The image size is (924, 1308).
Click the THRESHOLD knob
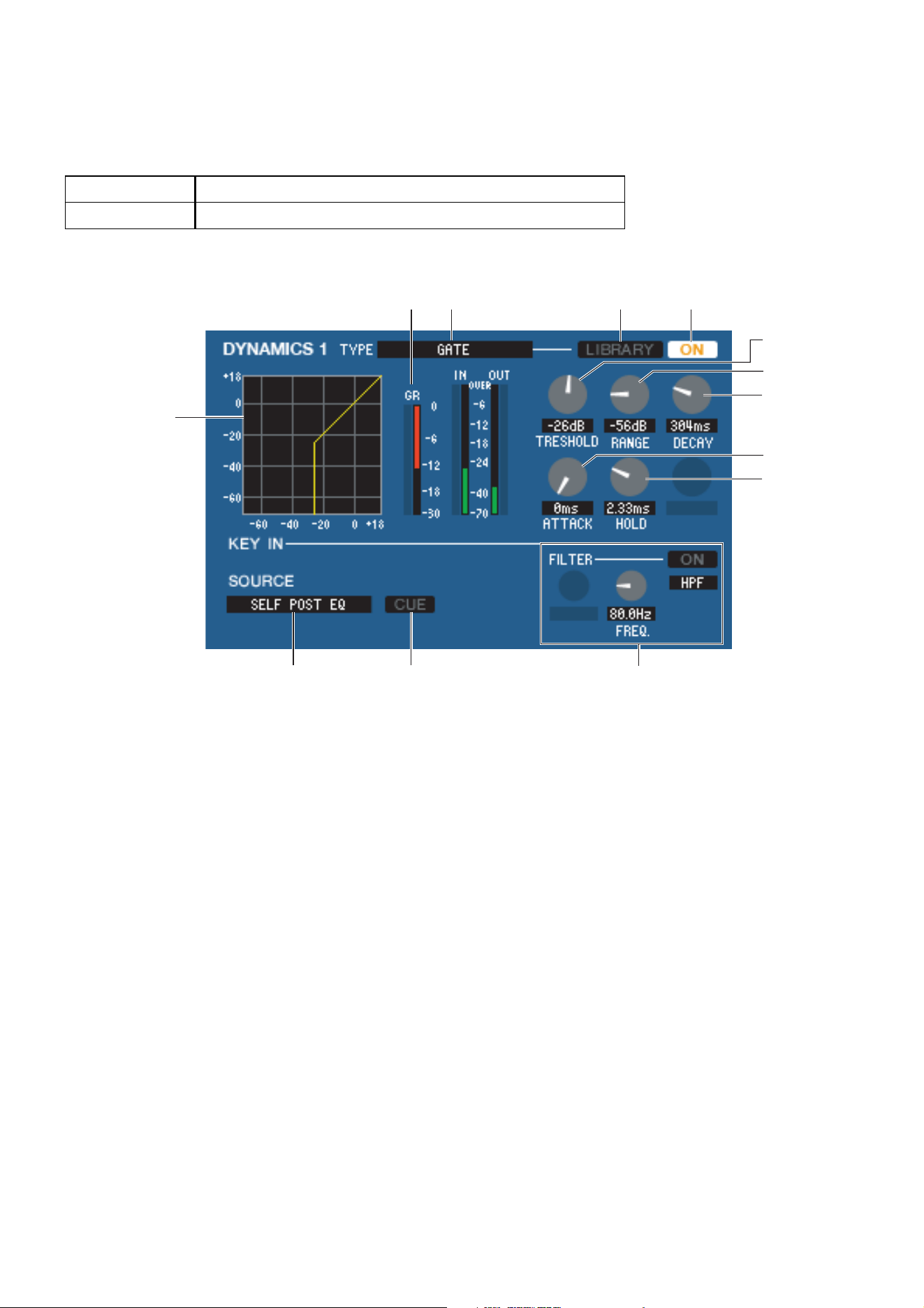tap(568, 394)
